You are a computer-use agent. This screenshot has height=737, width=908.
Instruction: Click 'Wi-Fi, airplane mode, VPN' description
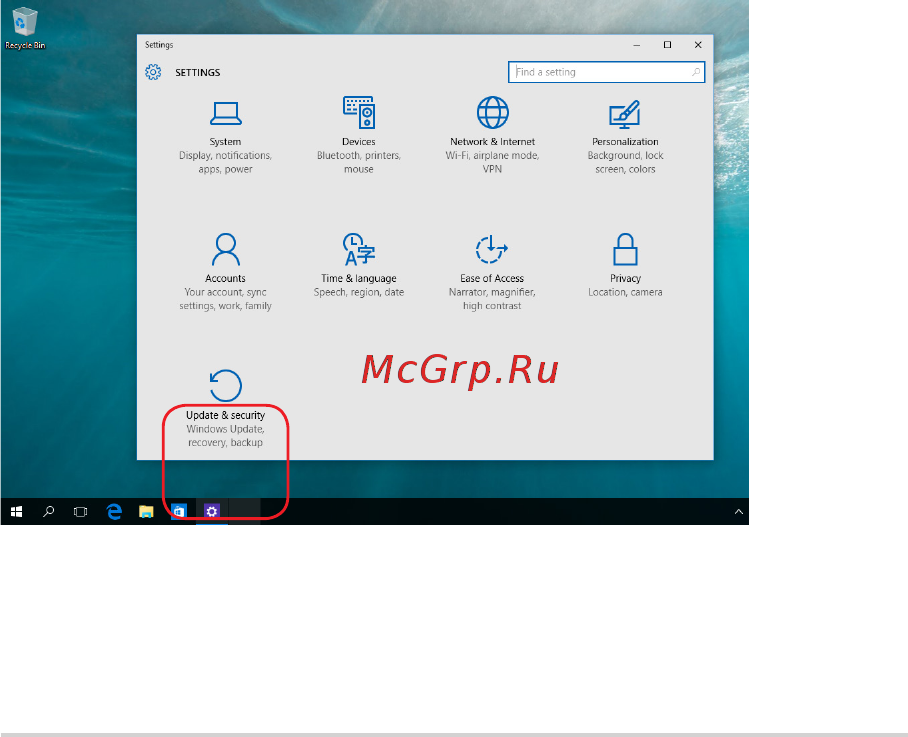[x=492, y=162]
